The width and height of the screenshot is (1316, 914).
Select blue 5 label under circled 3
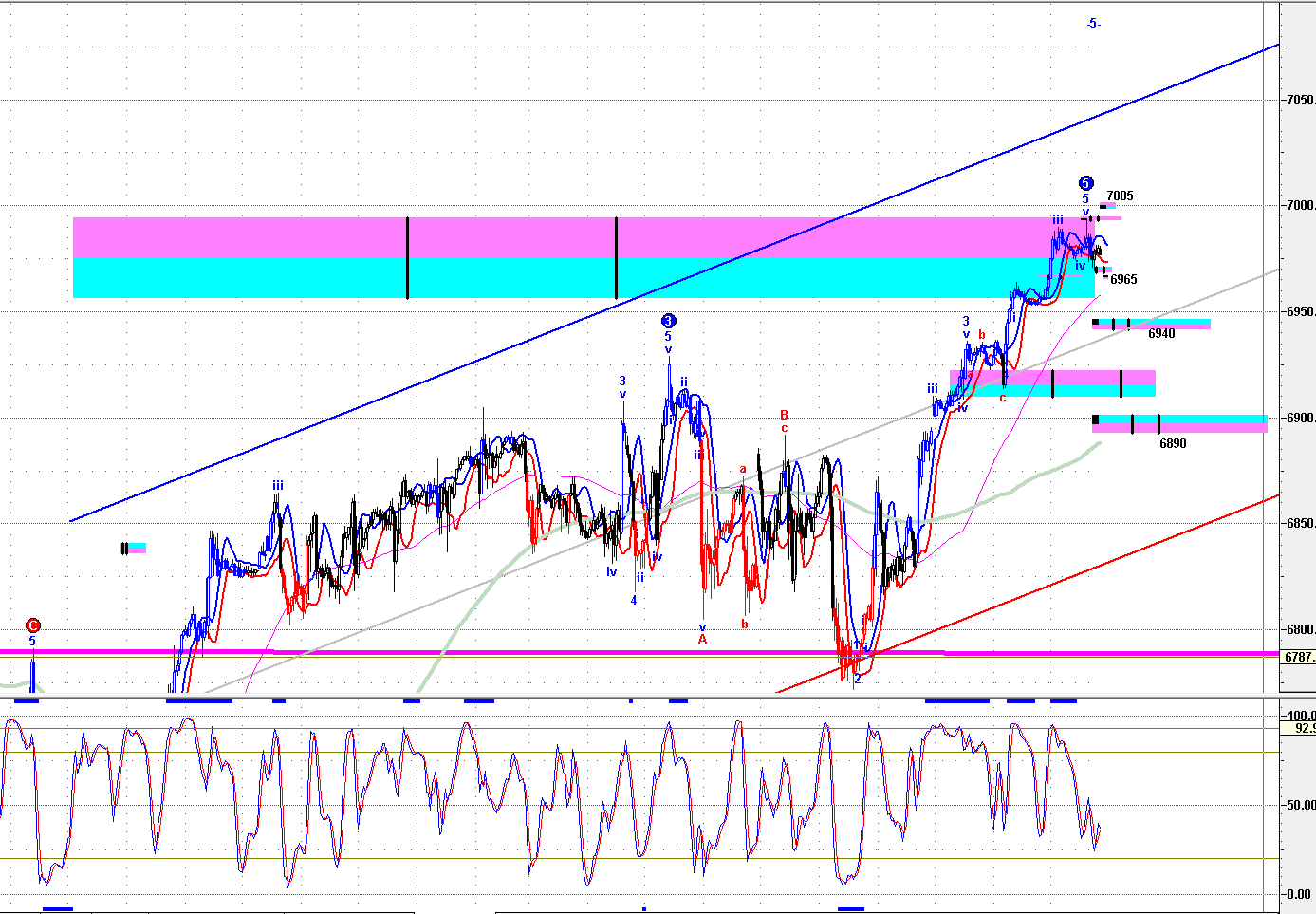pyautogui.click(x=668, y=336)
